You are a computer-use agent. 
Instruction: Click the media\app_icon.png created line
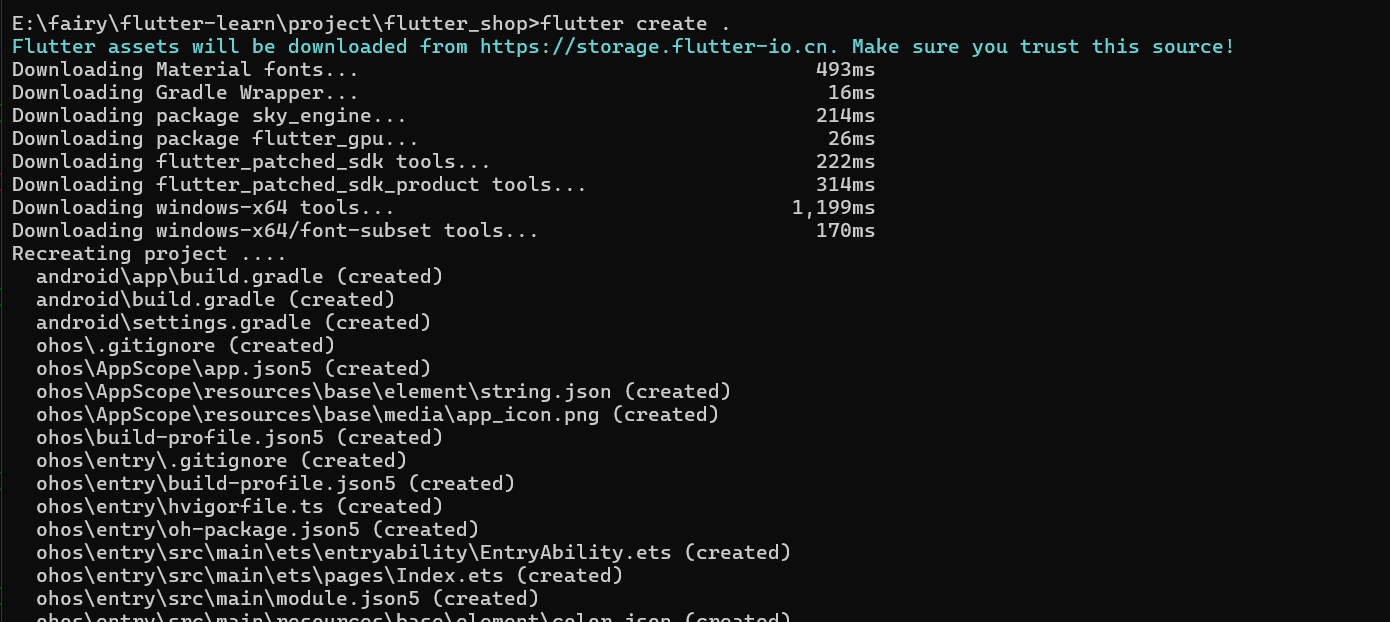coord(377,414)
